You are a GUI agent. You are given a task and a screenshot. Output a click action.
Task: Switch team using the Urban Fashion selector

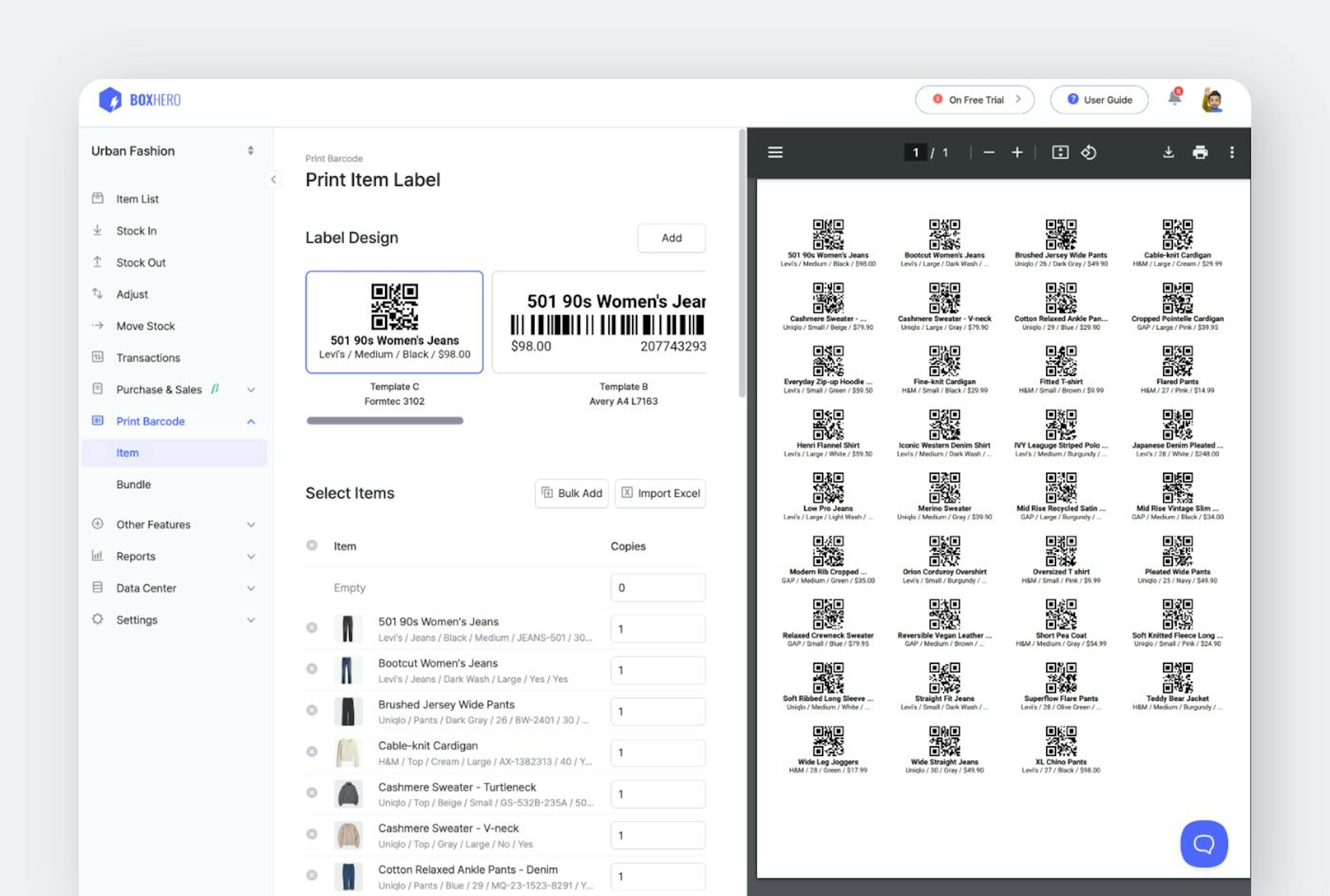(x=174, y=151)
